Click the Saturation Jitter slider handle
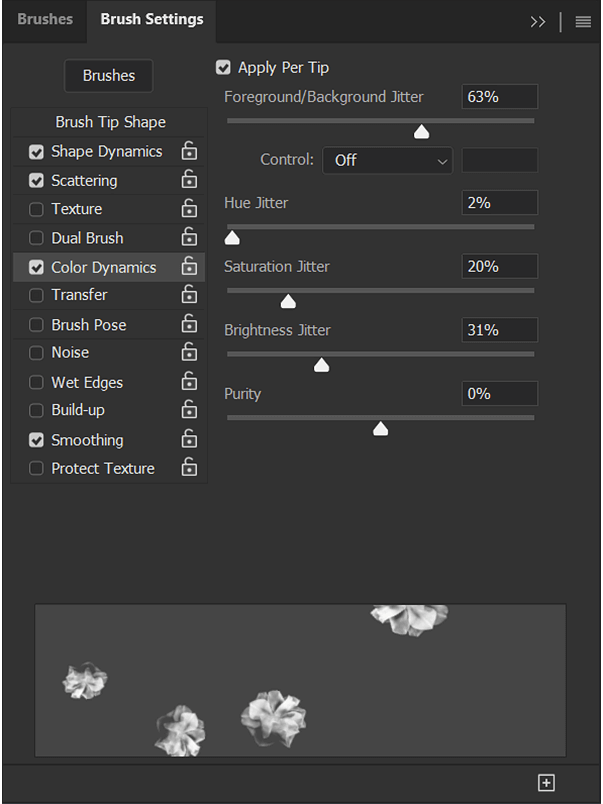603x804 pixels. (x=288, y=301)
